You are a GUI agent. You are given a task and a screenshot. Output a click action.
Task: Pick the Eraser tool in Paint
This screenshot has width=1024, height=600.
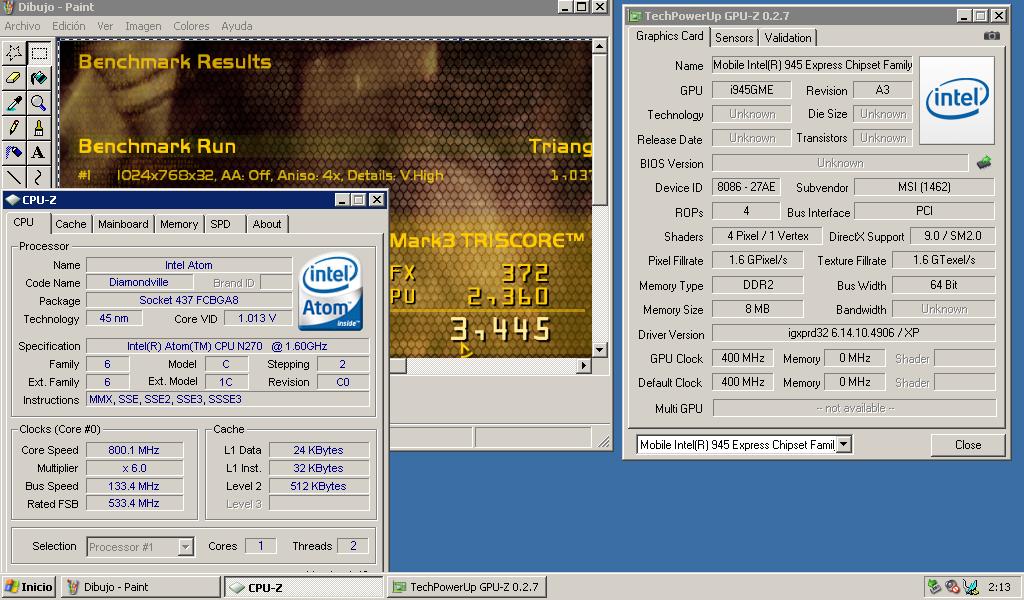click(x=14, y=78)
